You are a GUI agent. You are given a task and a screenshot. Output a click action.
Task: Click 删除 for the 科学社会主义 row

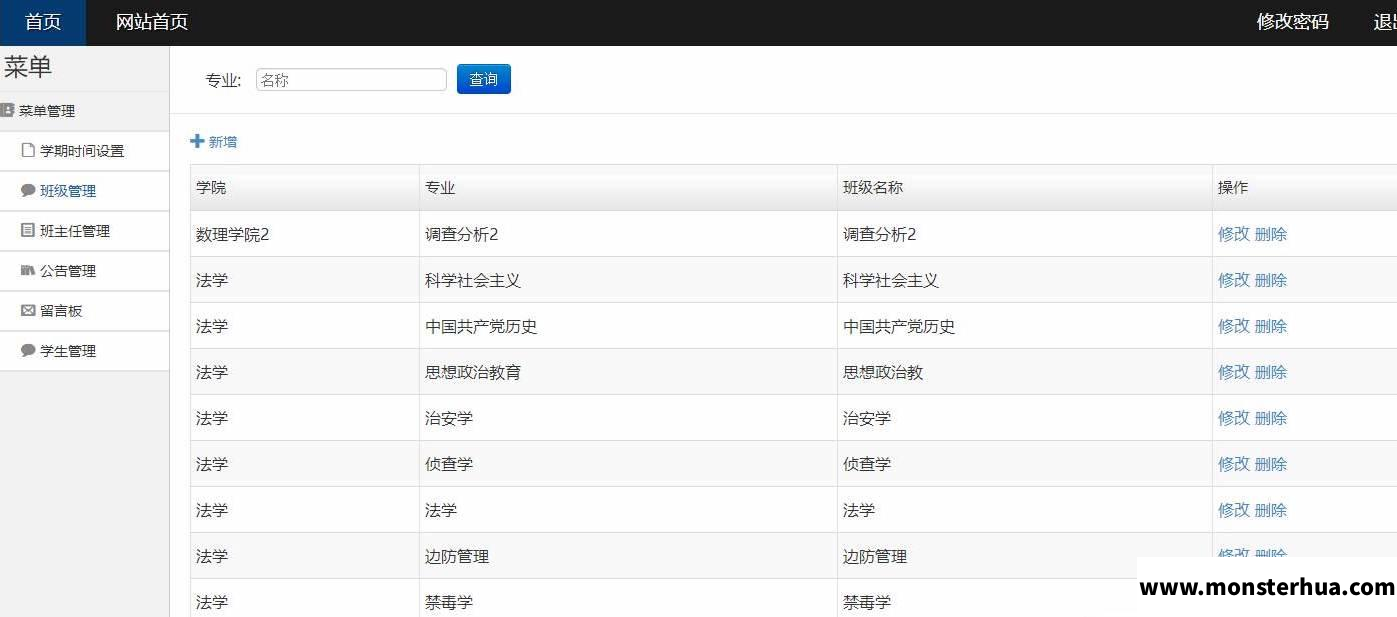pyautogui.click(x=1271, y=280)
